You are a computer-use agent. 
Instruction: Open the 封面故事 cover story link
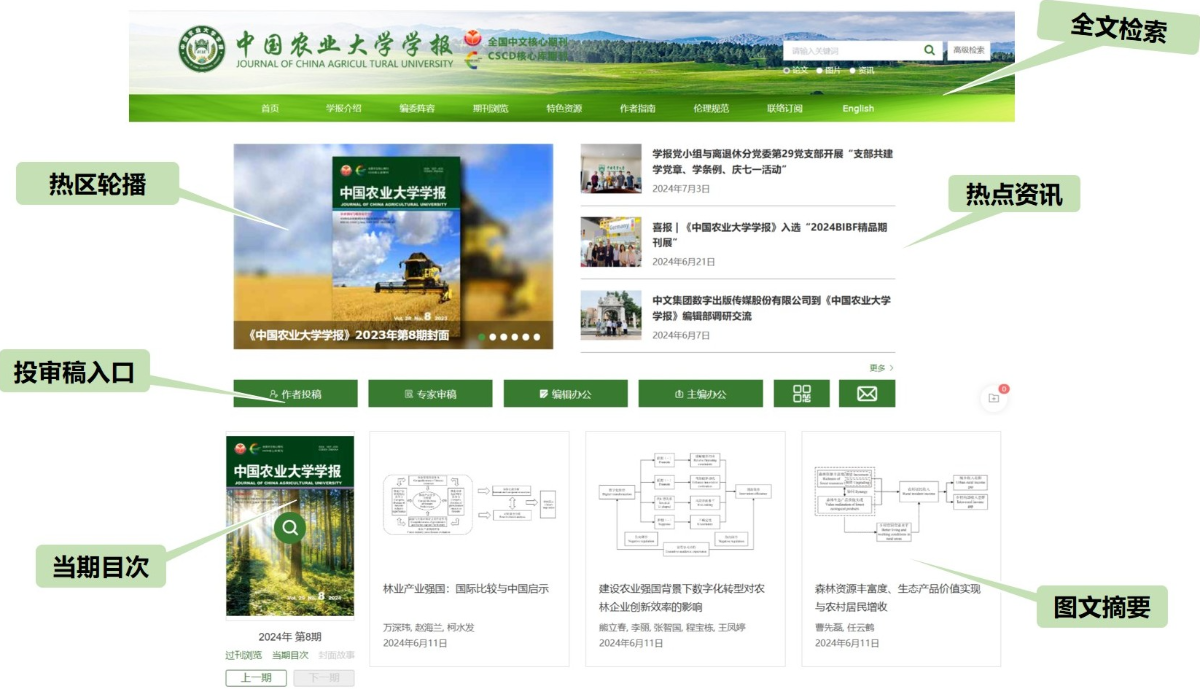pyautogui.click(x=337, y=655)
